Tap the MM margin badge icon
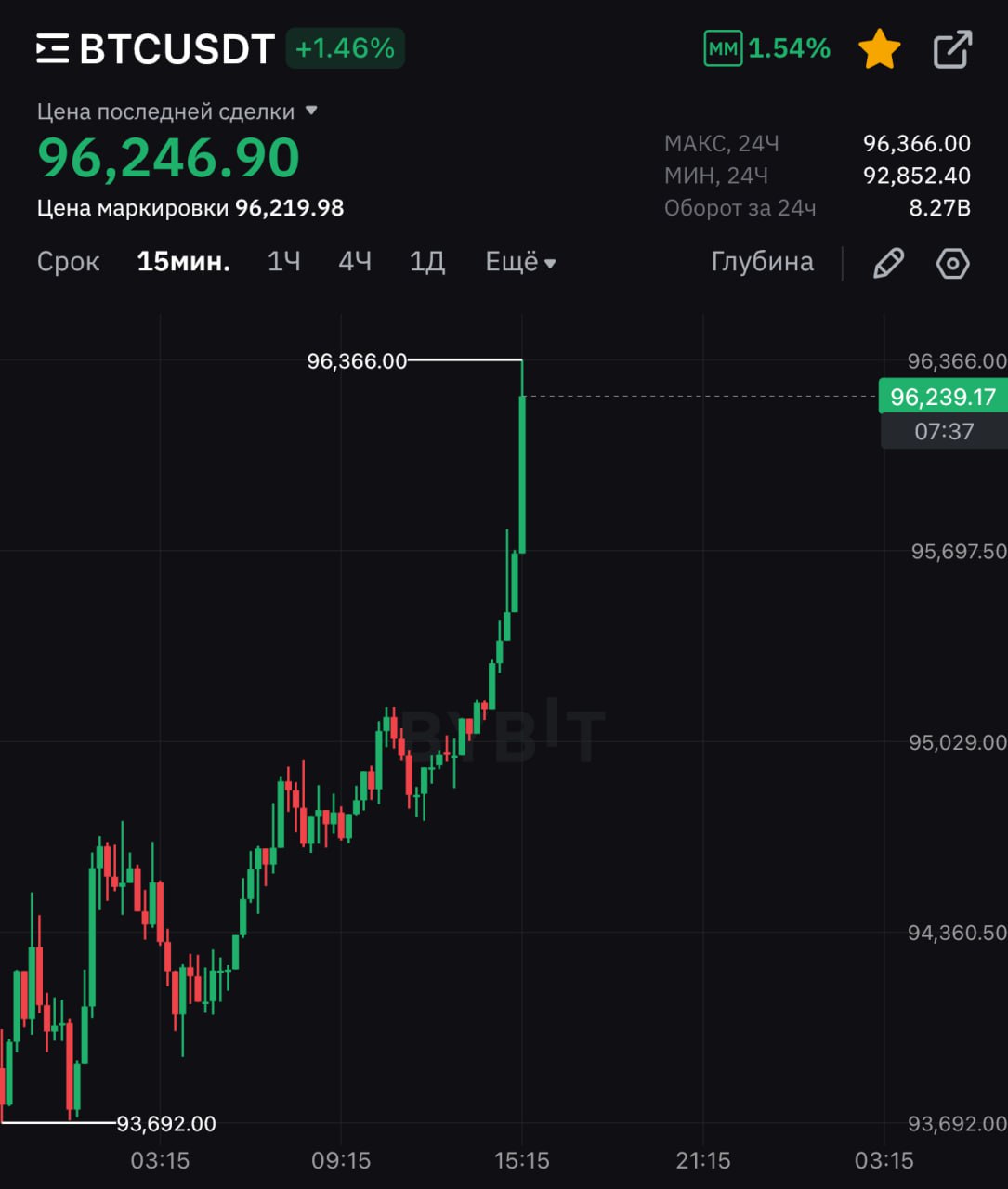Screen dimensions: 1008x1189 (723, 48)
